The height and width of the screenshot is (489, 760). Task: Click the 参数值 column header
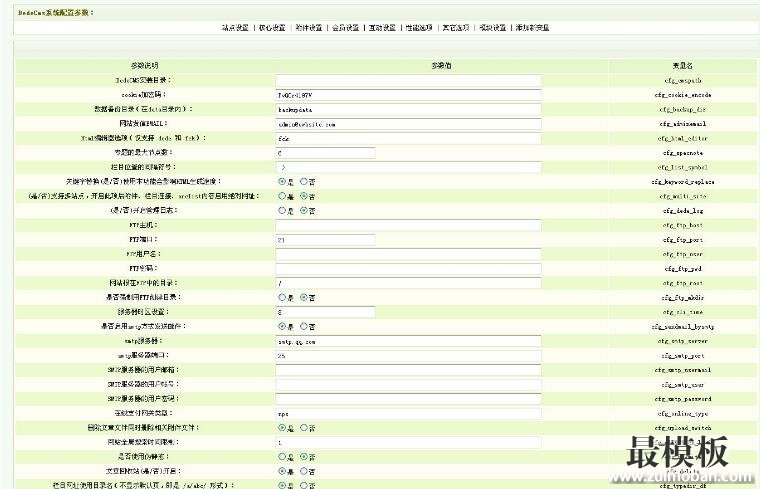pyautogui.click(x=442, y=65)
